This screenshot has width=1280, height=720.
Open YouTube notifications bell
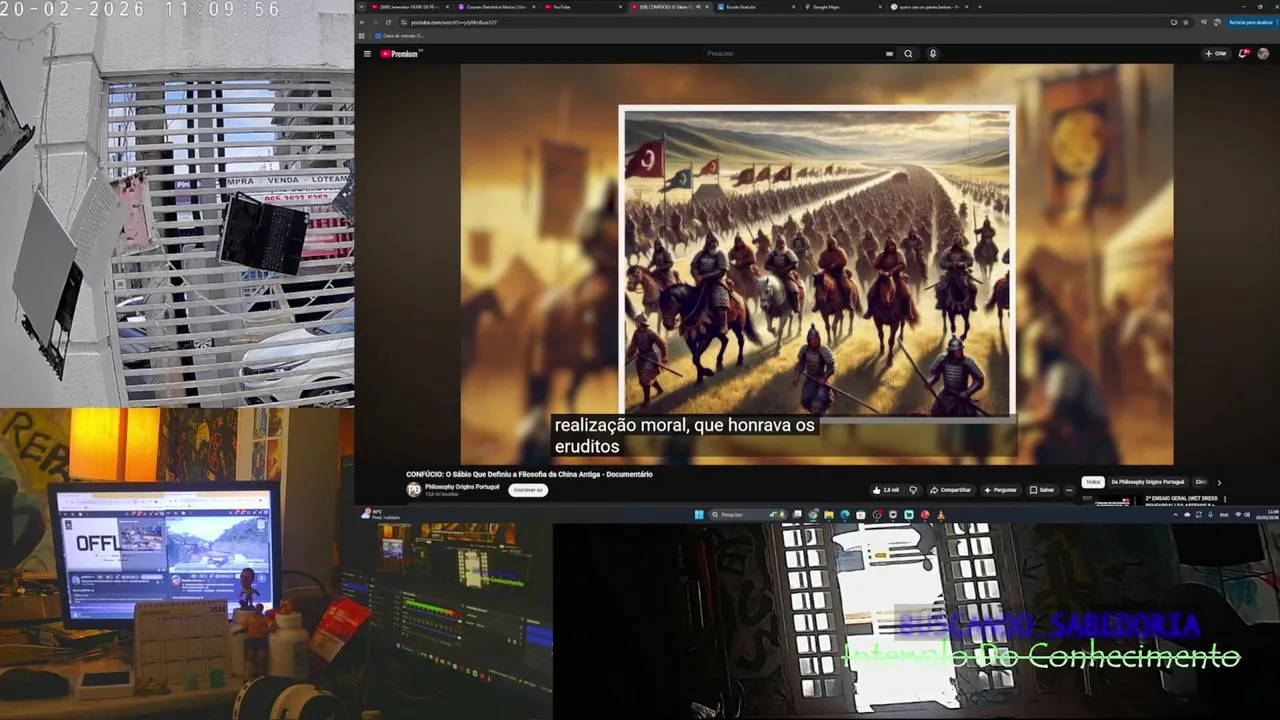point(1244,54)
